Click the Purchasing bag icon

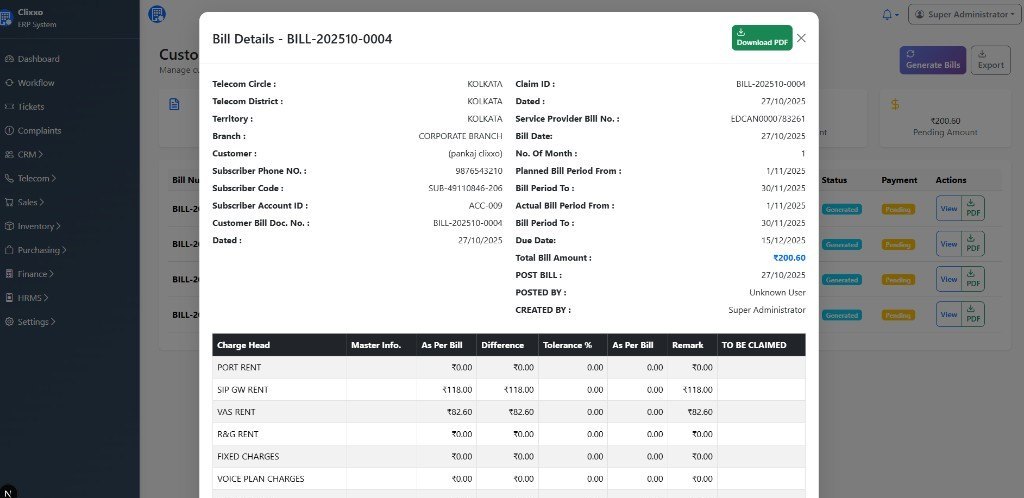(x=9, y=250)
